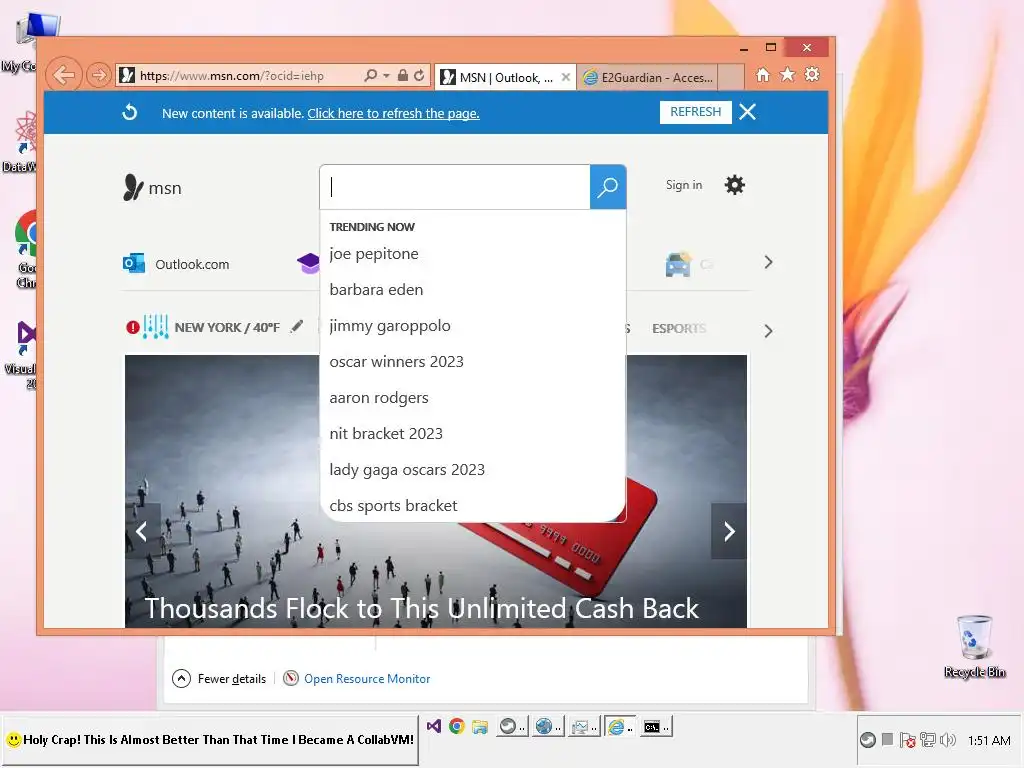Switch to Task Manager taskbar button

pos(583,726)
